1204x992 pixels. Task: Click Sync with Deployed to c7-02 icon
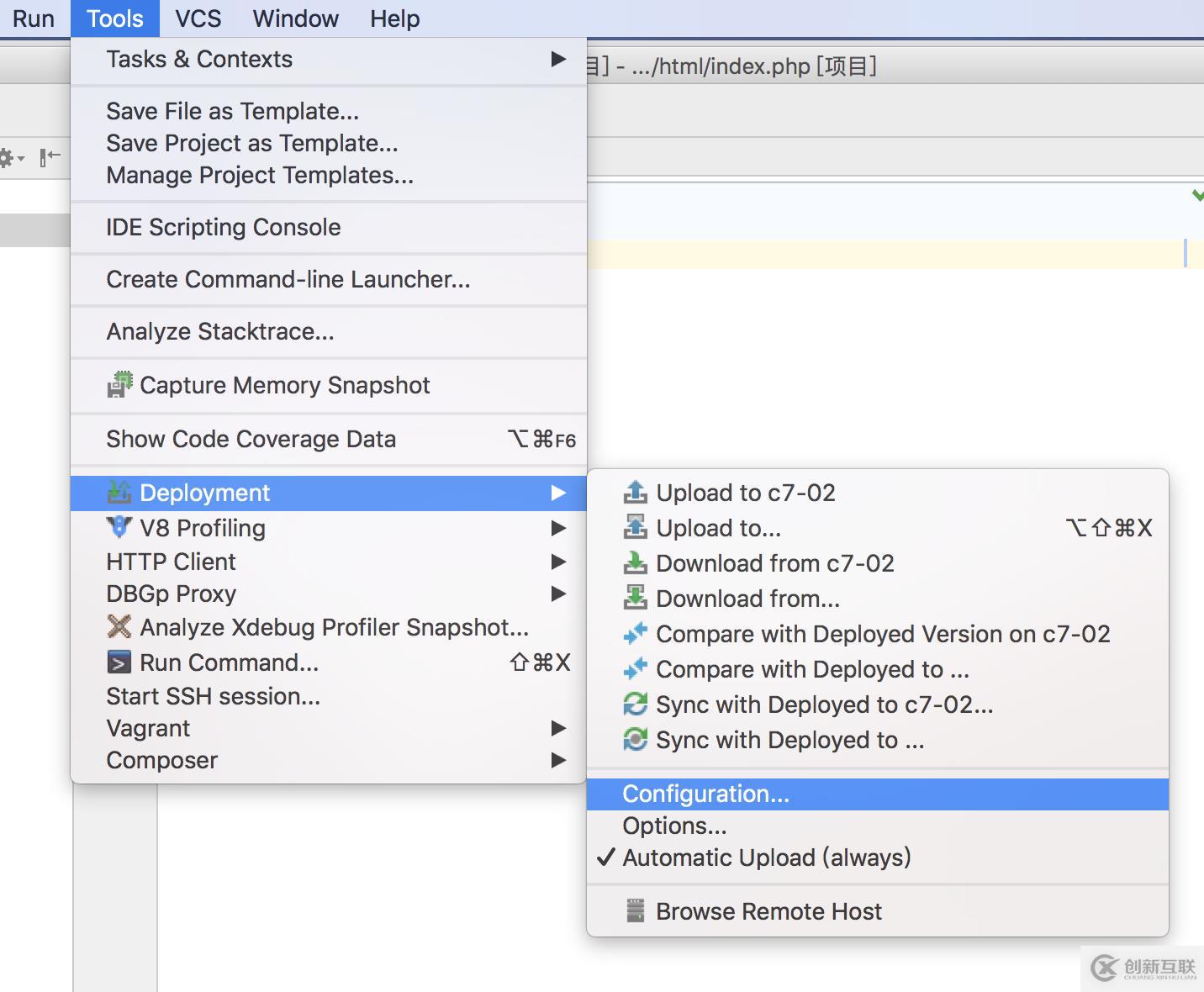(x=636, y=704)
